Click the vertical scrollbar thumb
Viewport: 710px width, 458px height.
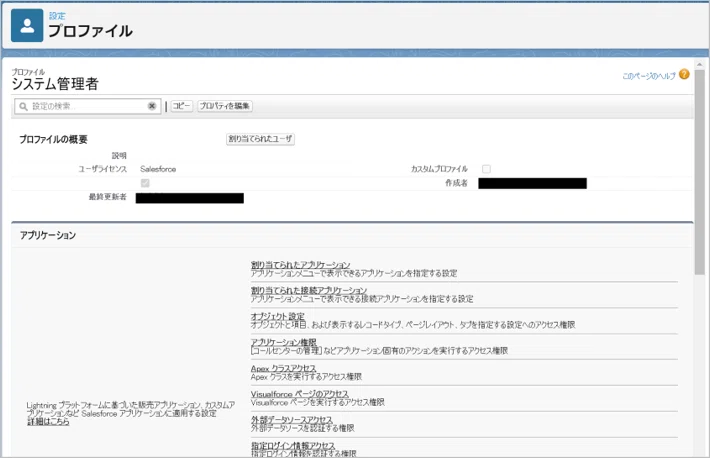(700, 172)
